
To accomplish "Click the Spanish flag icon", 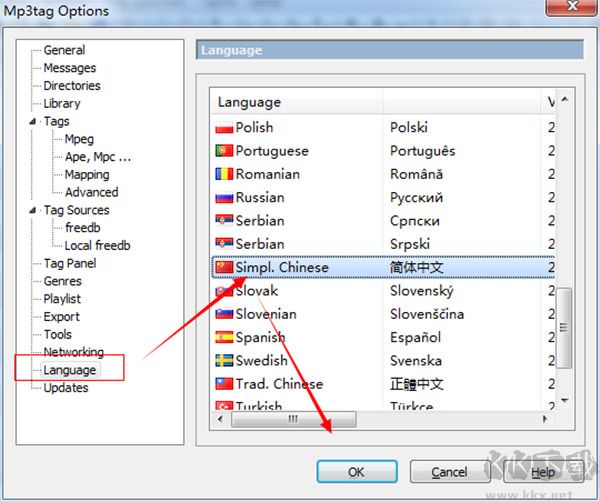I will click(x=224, y=337).
